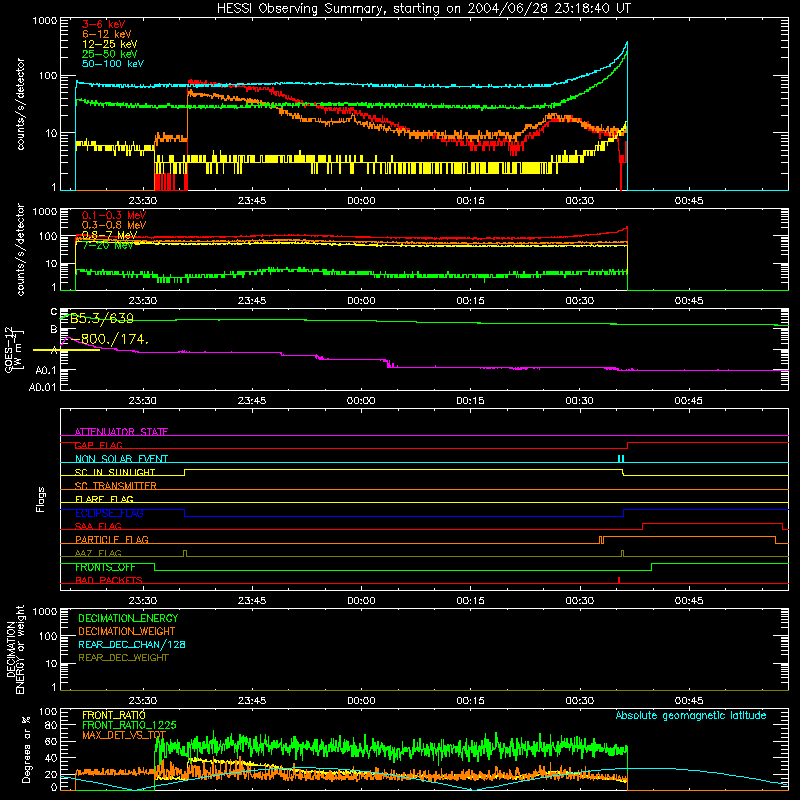This screenshot has height=800, width=800.
Task: Select the 25-50 keV legend label
Action: 109,54
